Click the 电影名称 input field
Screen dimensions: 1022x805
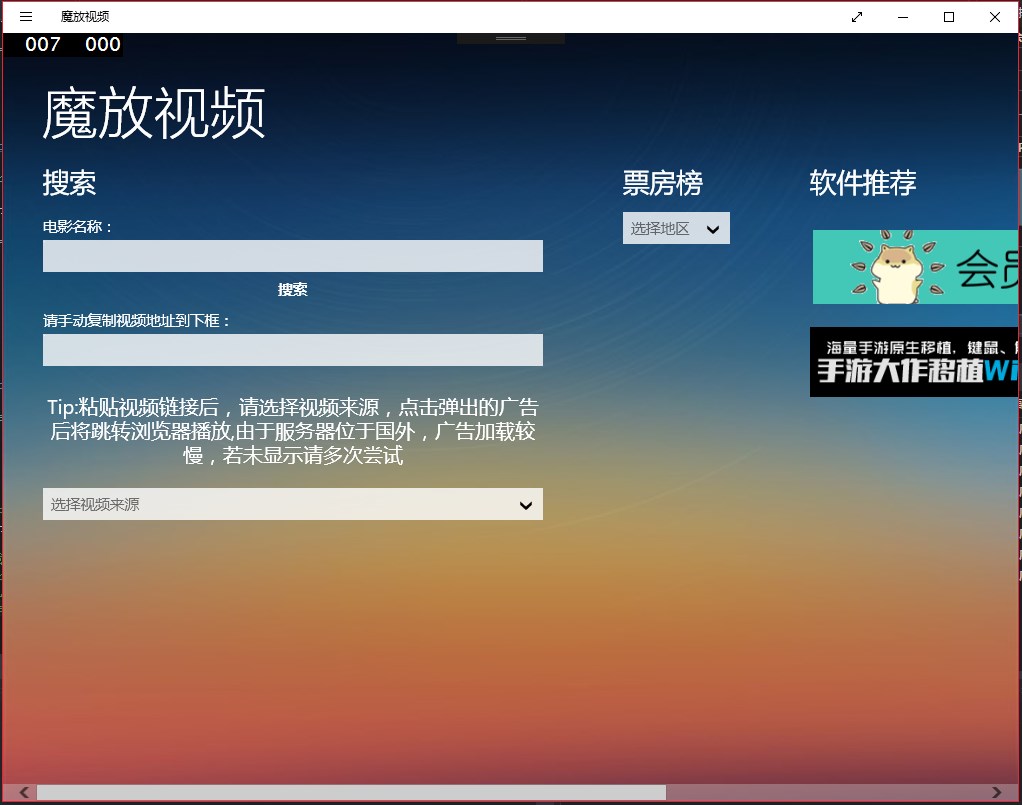click(293, 256)
